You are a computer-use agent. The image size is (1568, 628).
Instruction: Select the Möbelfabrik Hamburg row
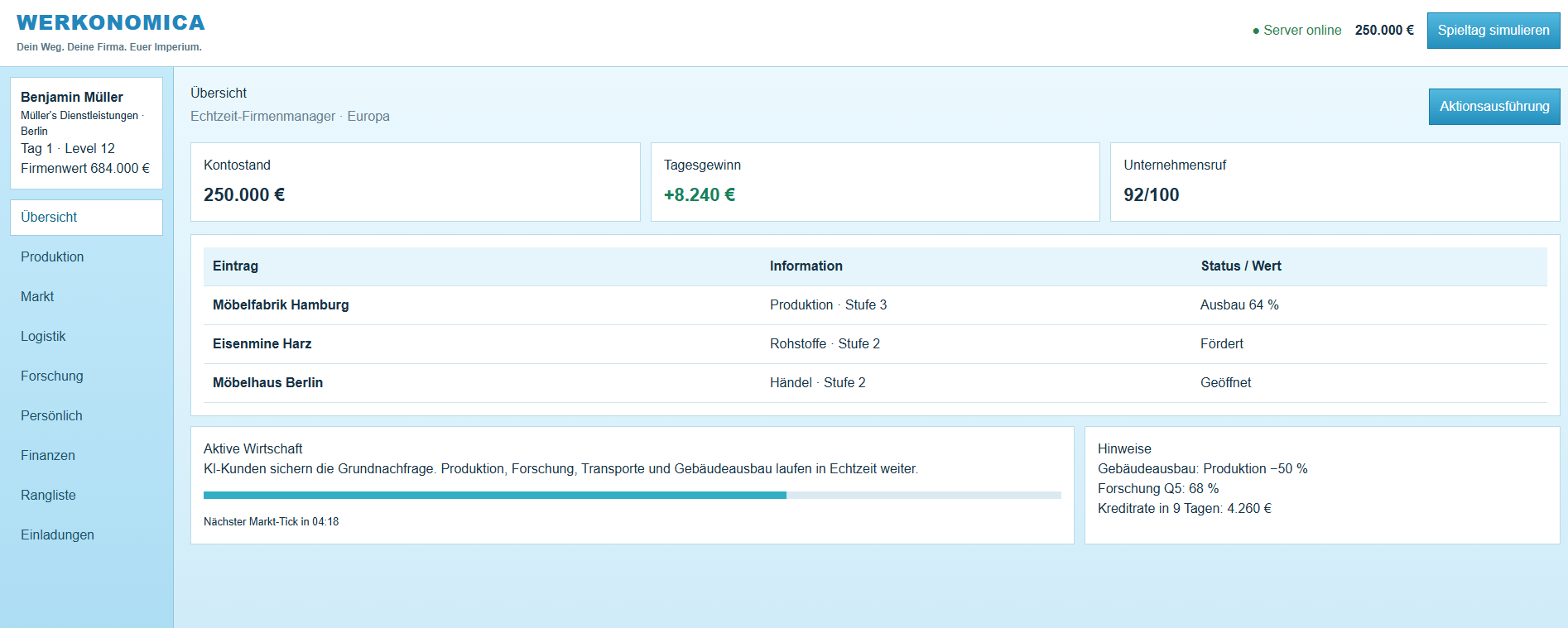[875, 305]
